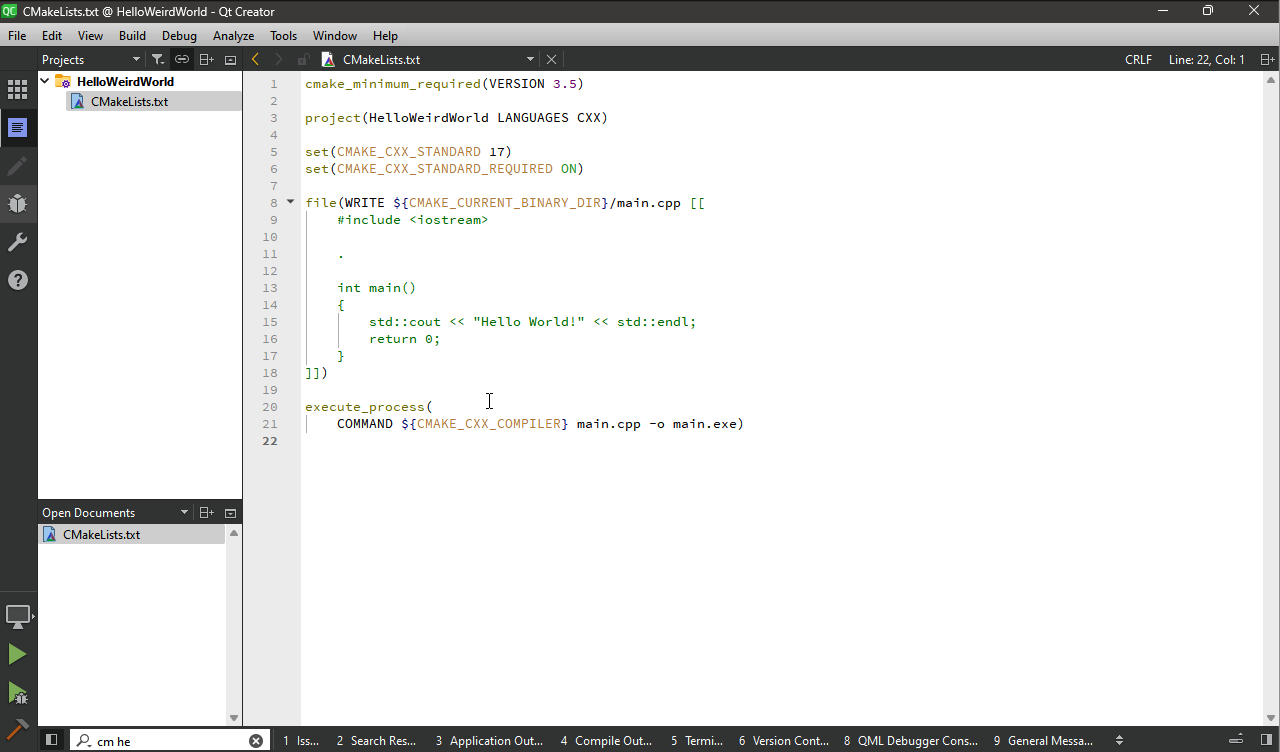This screenshot has width=1280, height=752.
Task: Start debugging with the Run-Debug icon
Action: pyautogui.click(x=17, y=692)
